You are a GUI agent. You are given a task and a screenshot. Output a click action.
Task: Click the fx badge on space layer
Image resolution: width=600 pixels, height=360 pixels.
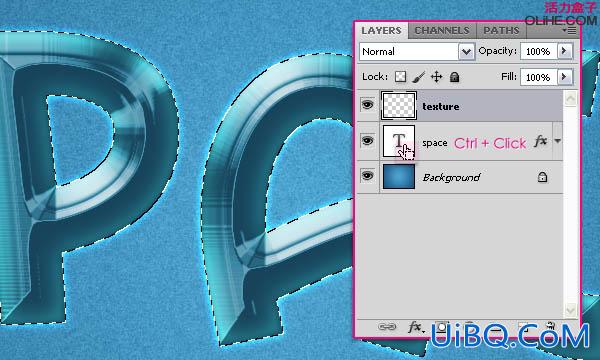540,142
